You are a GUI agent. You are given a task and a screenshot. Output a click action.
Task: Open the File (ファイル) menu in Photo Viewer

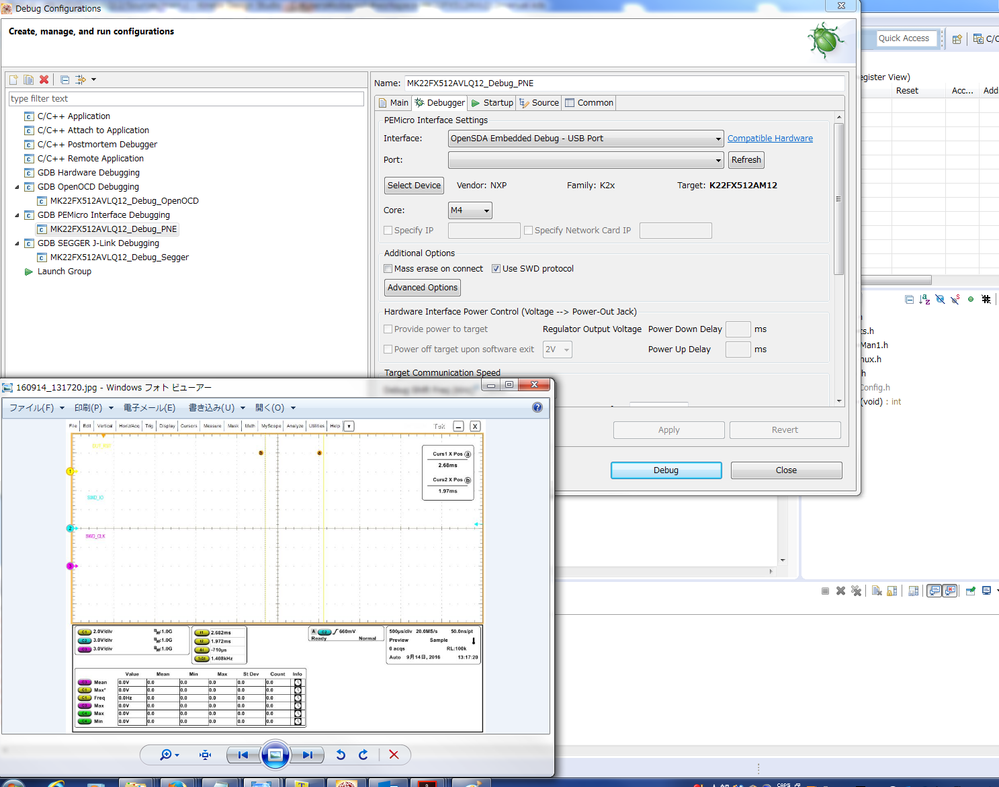point(36,408)
